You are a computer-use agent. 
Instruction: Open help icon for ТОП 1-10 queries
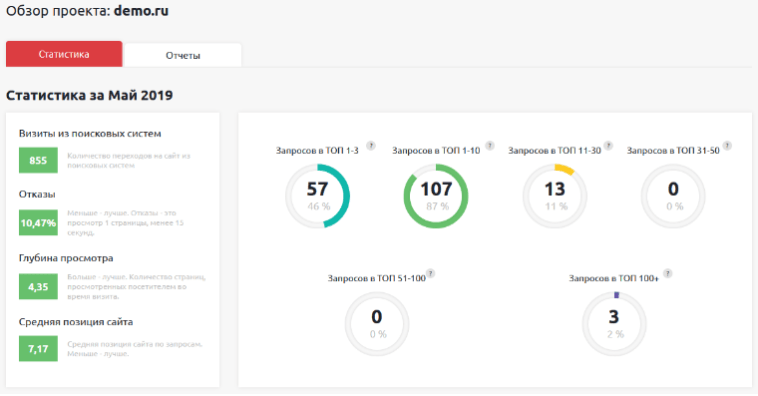point(490,146)
